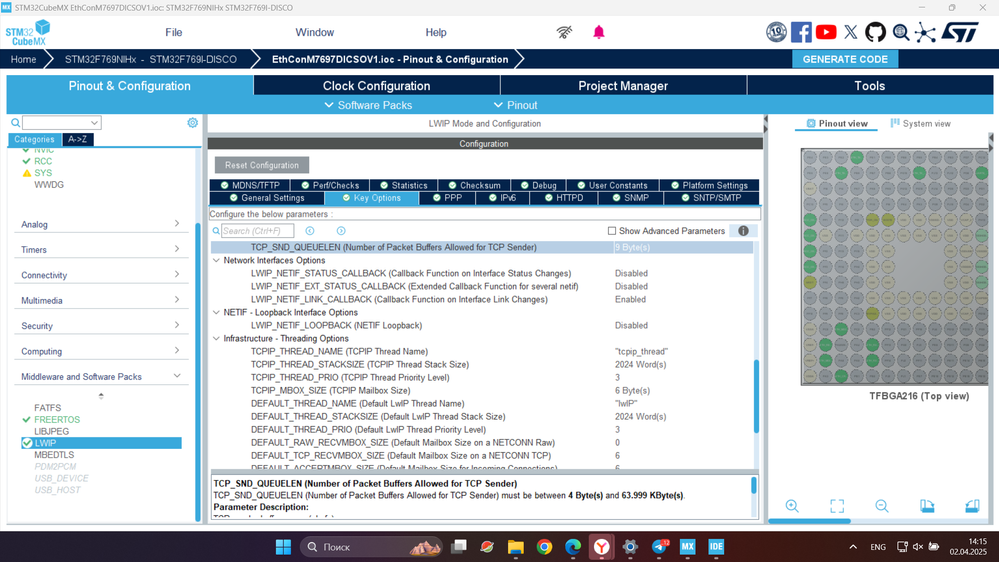Collapse Network Interfaces Options group
Screen dimensions: 999x562
click(x=217, y=260)
